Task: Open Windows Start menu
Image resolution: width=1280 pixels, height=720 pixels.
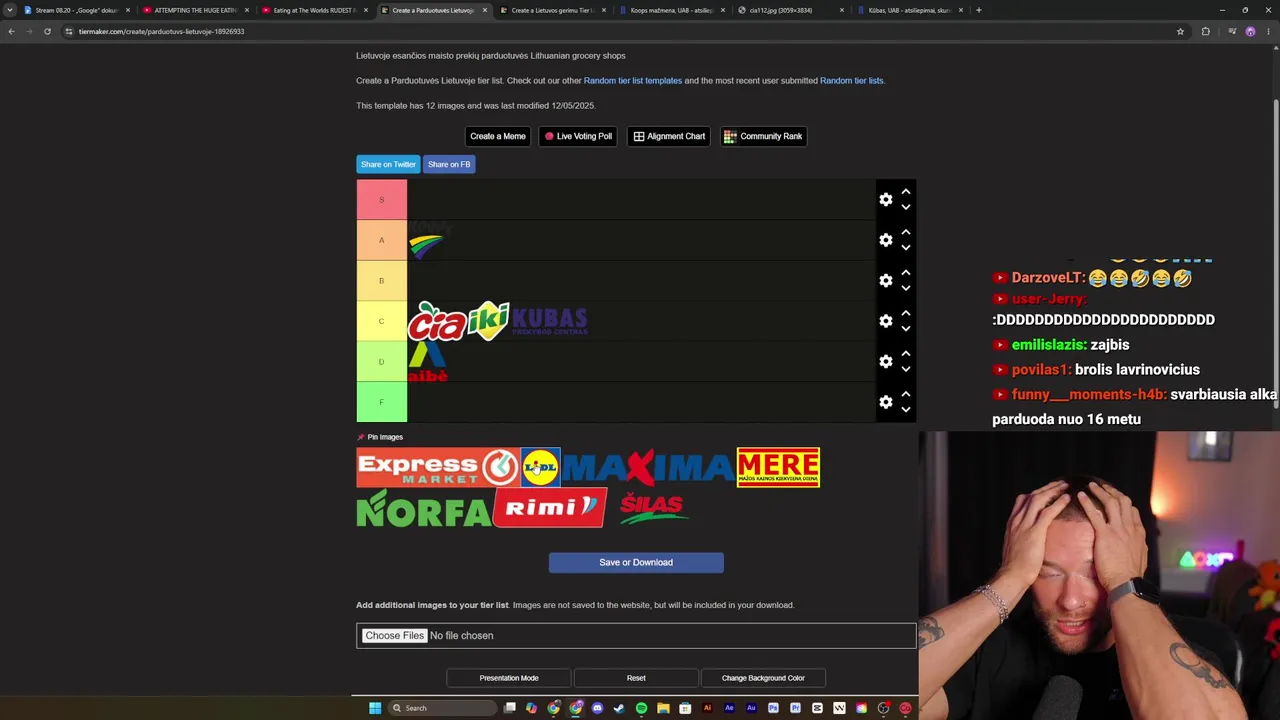Action: (x=375, y=708)
